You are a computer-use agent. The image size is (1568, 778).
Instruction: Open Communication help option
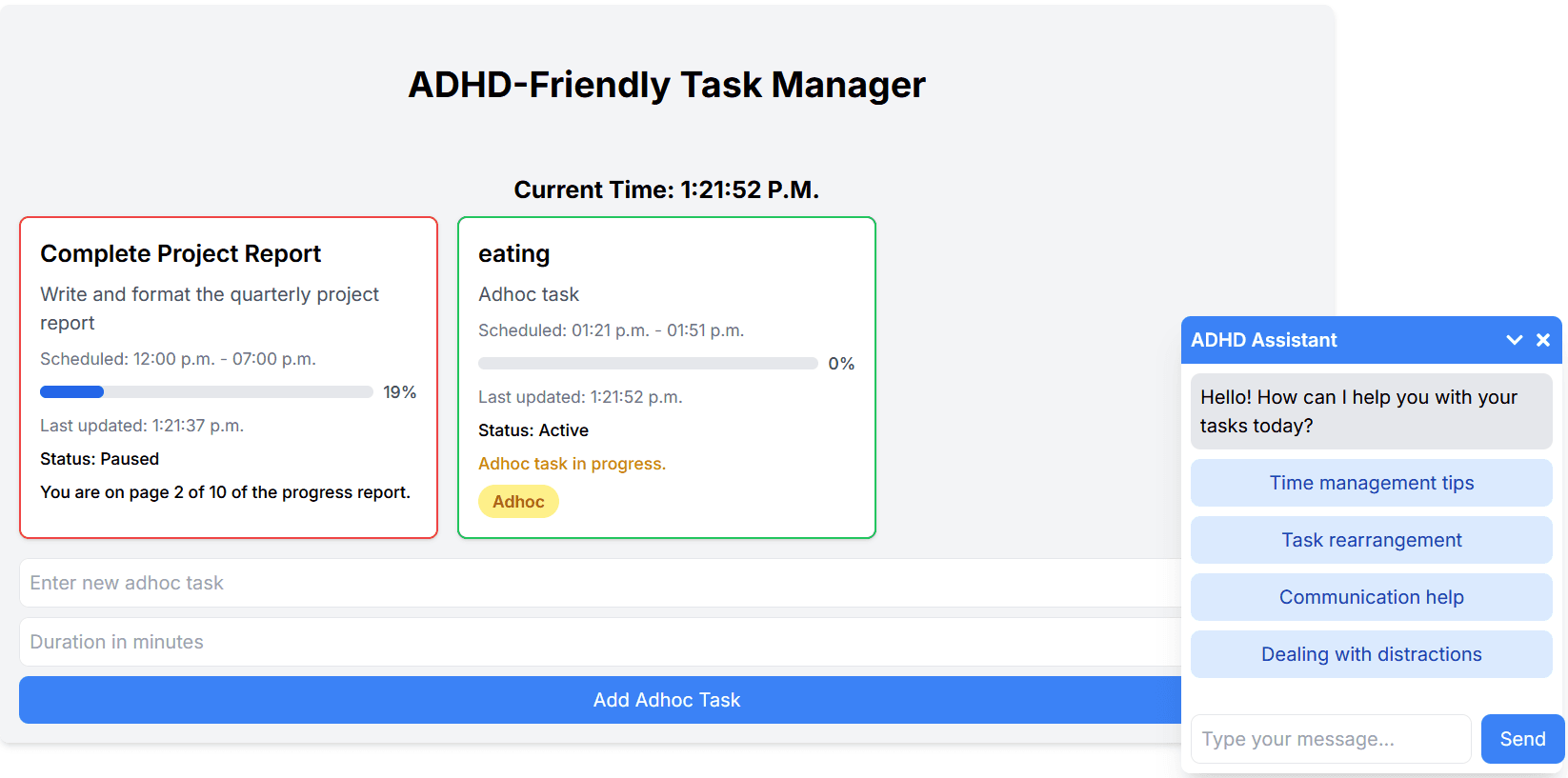click(1371, 597)
